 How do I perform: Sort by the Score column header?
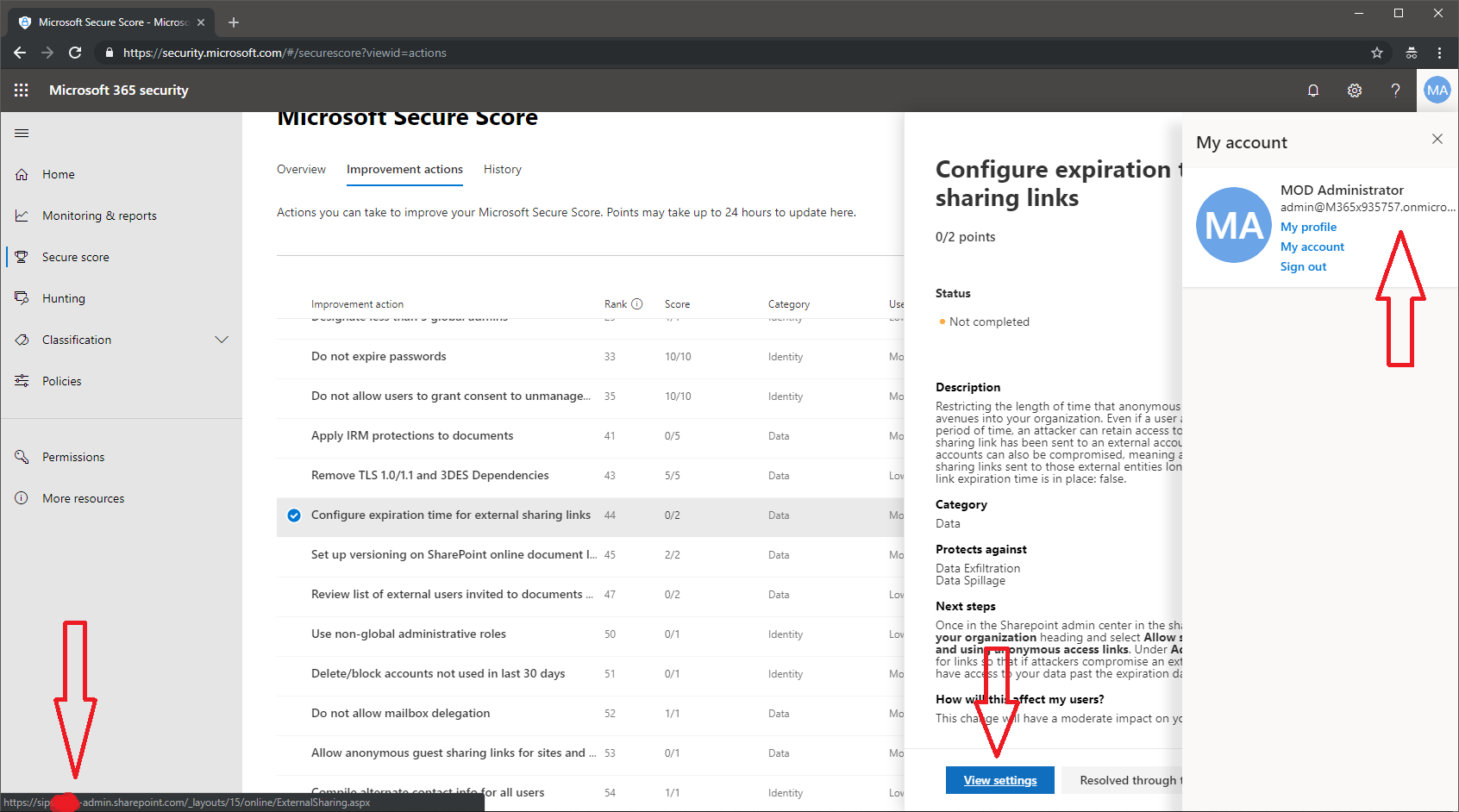click(x=677, y=304)
